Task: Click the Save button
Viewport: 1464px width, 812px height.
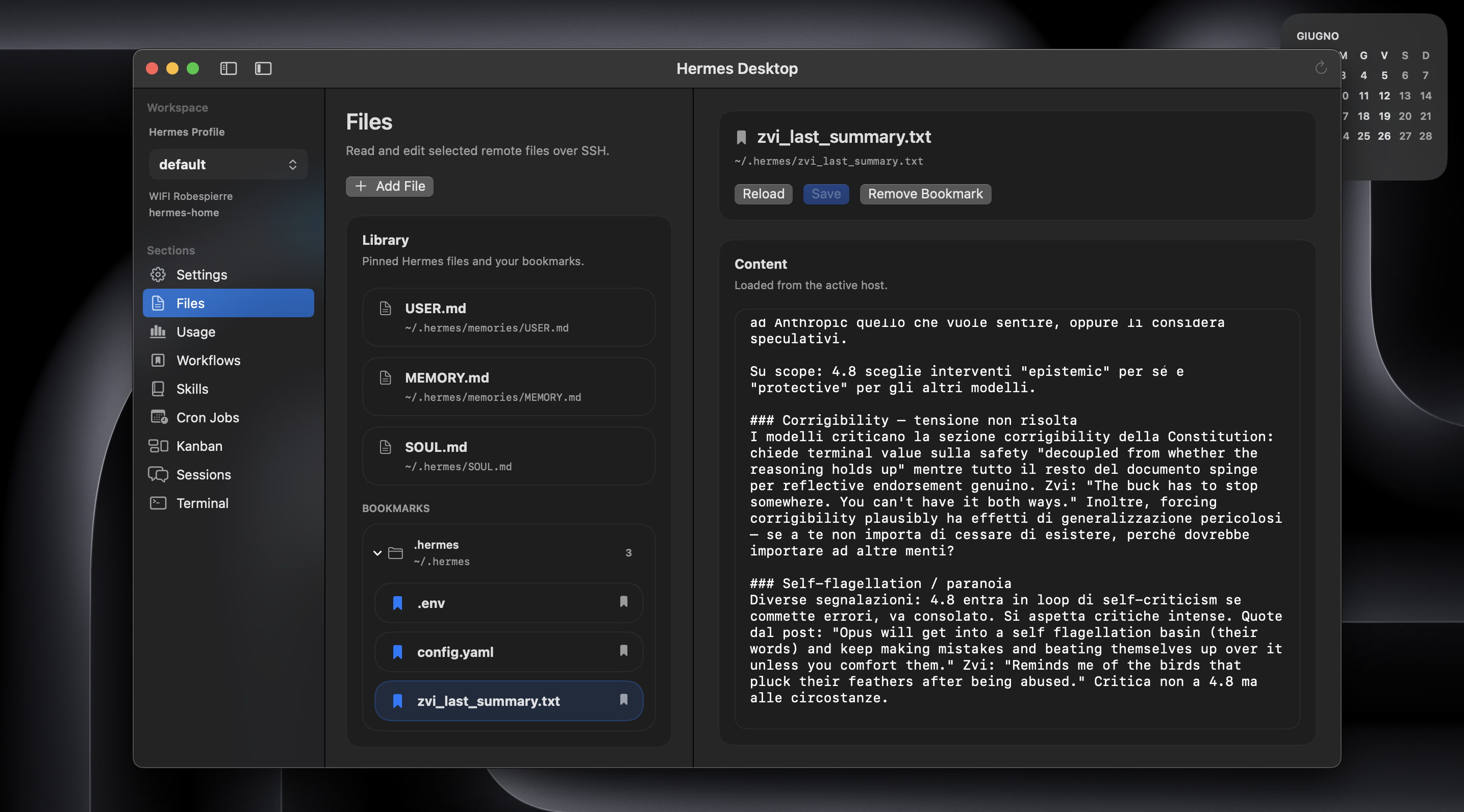Action: tap(826, 194)
